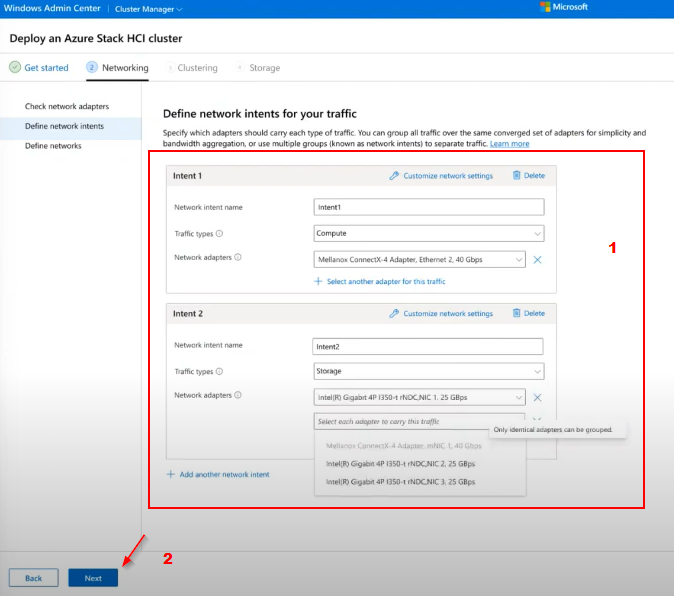Go to the Get started step tab
674x596 pixels.
39,68
